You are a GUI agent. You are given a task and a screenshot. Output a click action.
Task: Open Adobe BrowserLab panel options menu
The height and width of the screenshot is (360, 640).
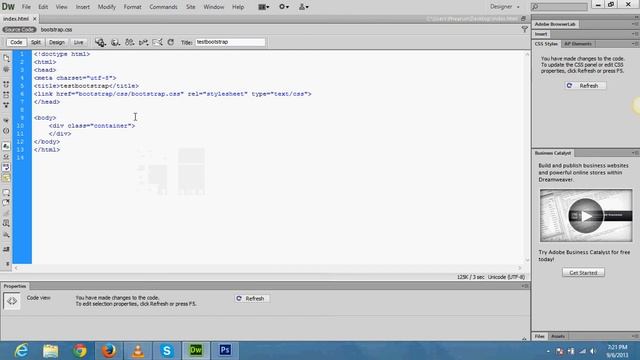(x=635, y=24)
